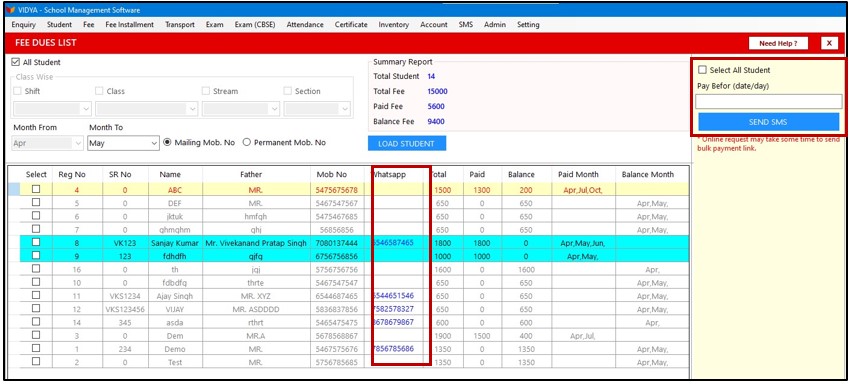Click Balance Fee value 9400

(436, 121)
